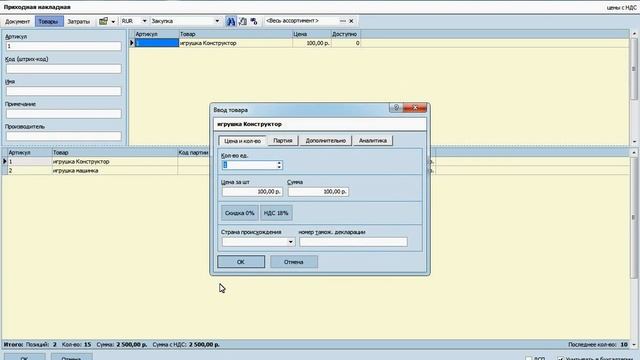
Task: Click the Имя search field
Action: tap(64, 91)
